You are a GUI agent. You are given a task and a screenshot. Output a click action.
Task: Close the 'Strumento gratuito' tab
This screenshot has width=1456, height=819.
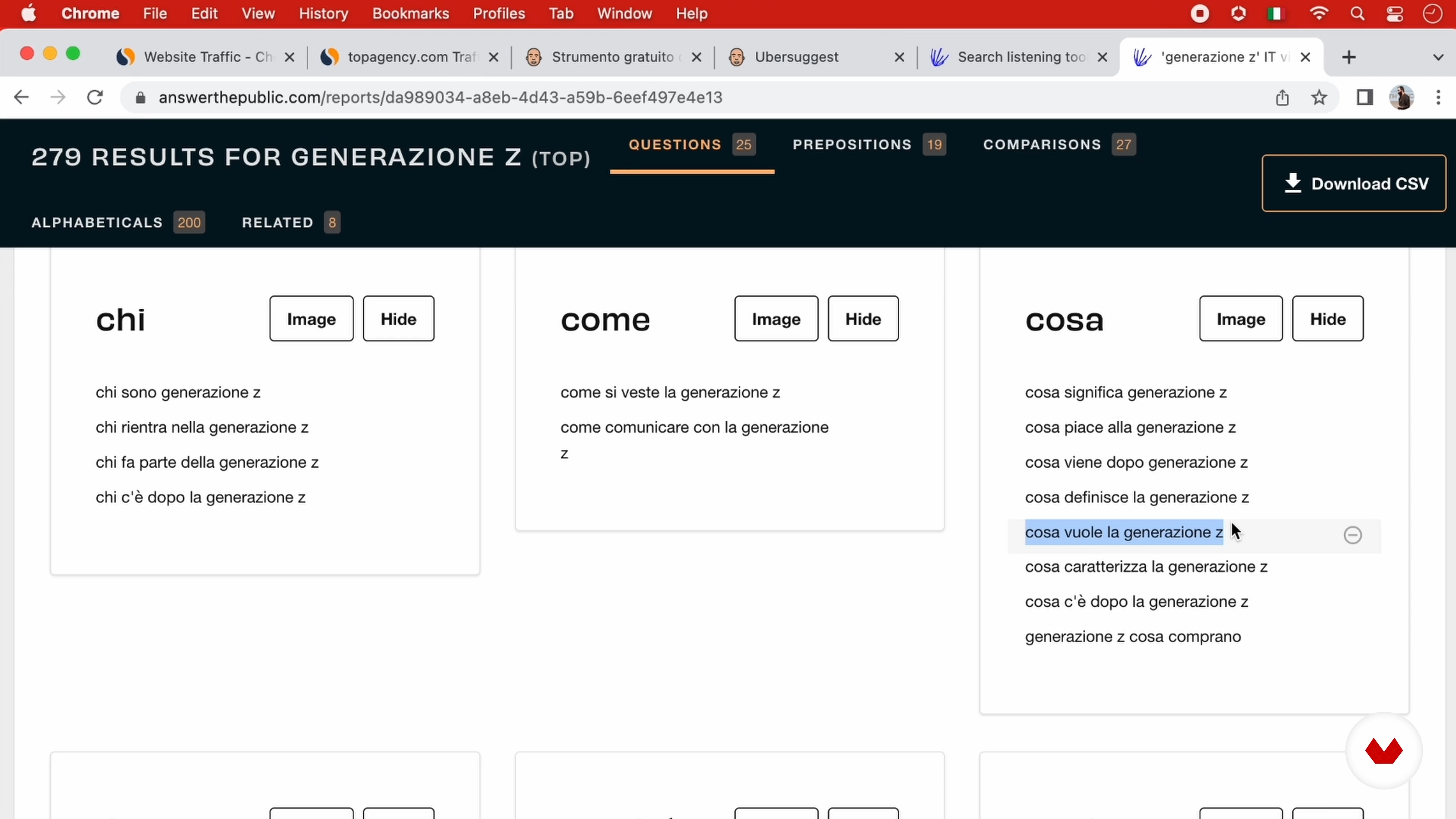point(697,57)
